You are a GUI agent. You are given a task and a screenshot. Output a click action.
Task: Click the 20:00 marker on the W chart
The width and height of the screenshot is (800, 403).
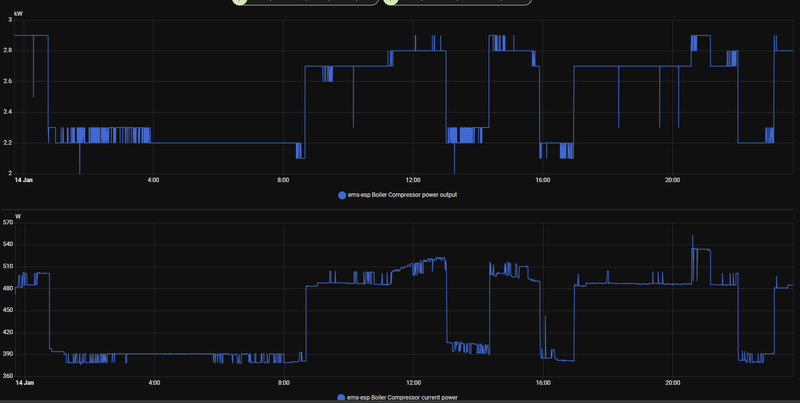click(x=672, y=383)
